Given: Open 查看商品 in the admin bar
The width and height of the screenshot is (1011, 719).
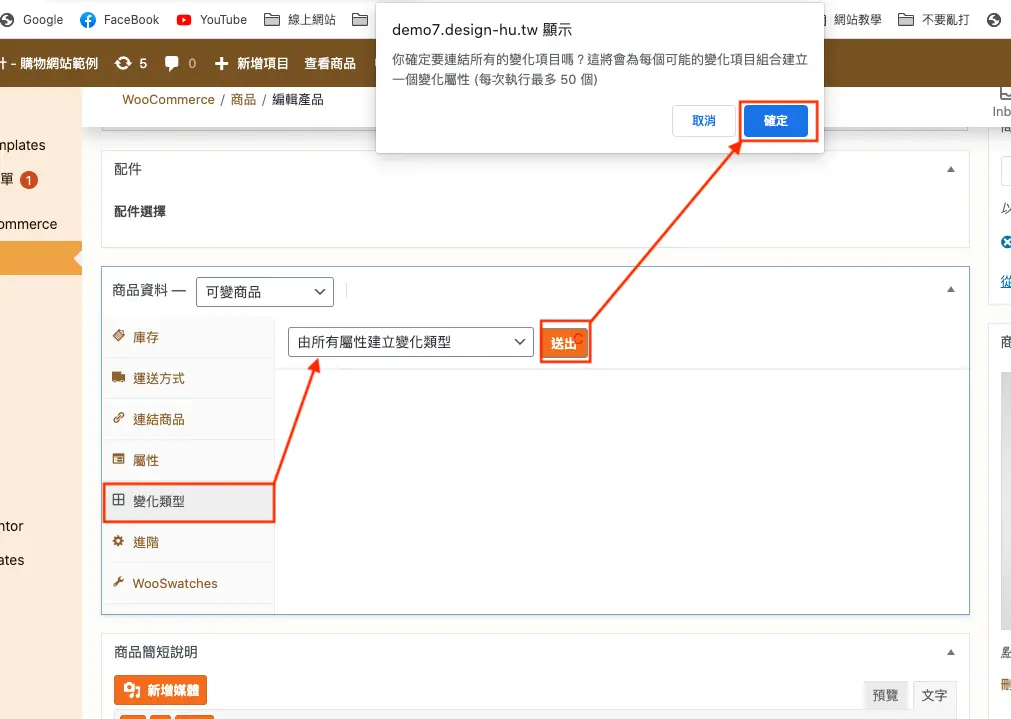Looking at the screenshot, I should (x=330, y=63).
